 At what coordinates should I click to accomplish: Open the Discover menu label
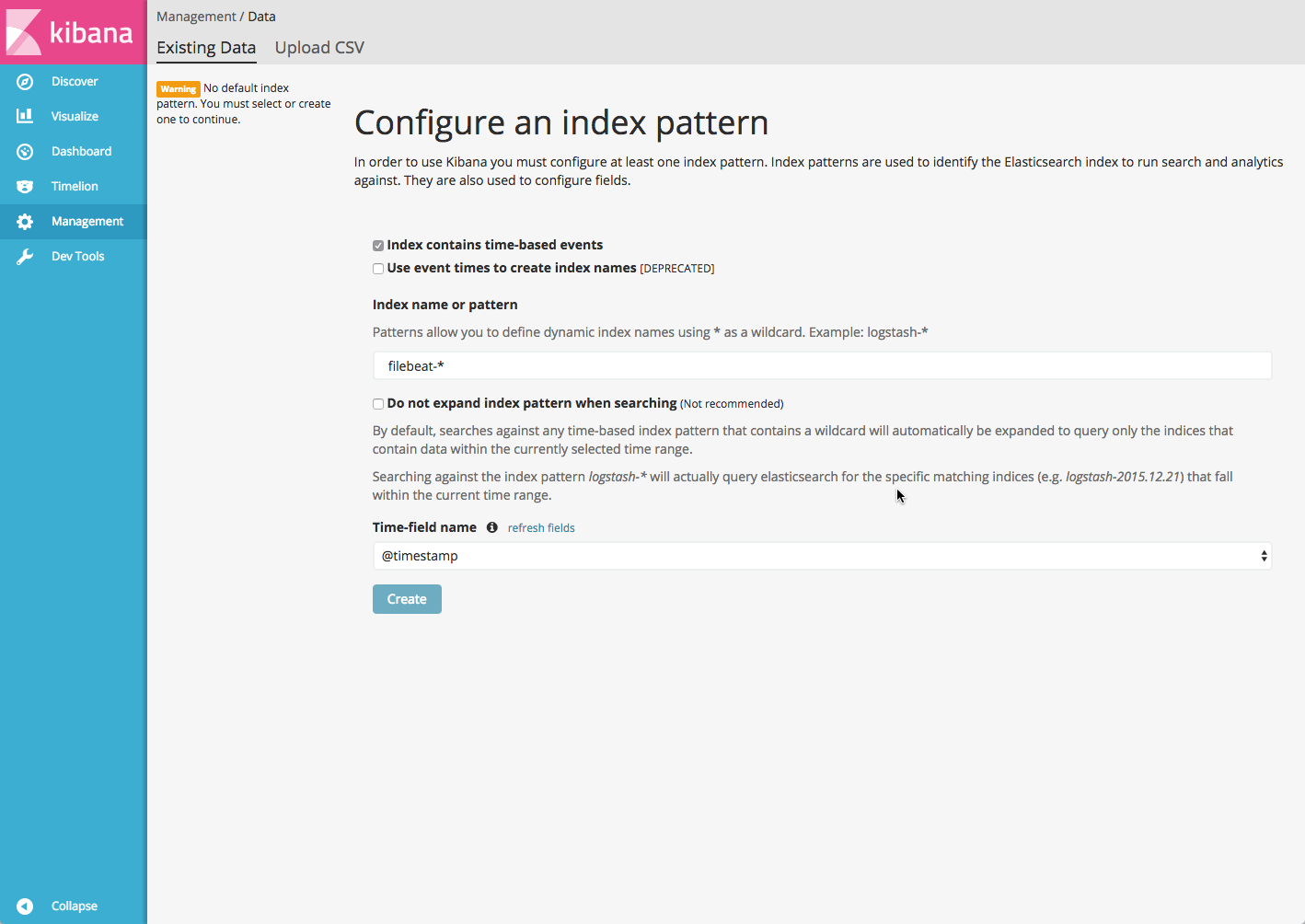click(75, 82)
